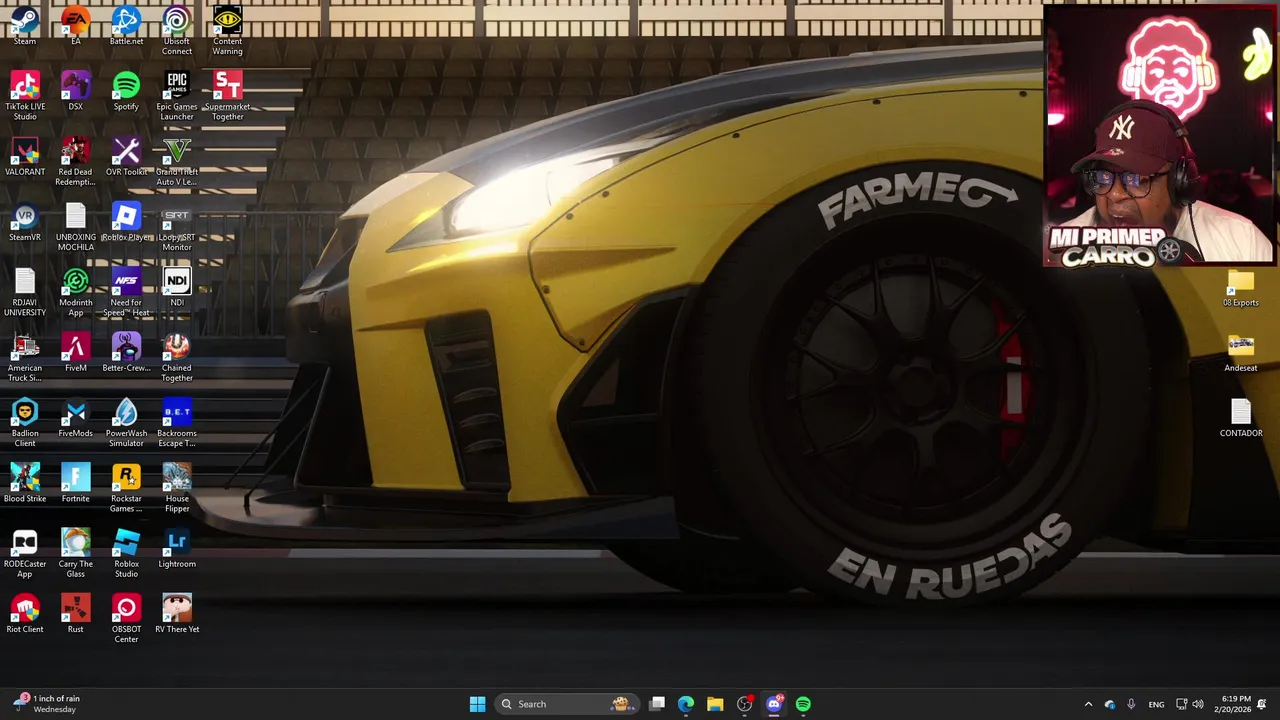This screenshot has height=720, width=1280.
Task: Select the Better-Crew shortcut icon
Action: pyautogui.click(x=126, y=353)
